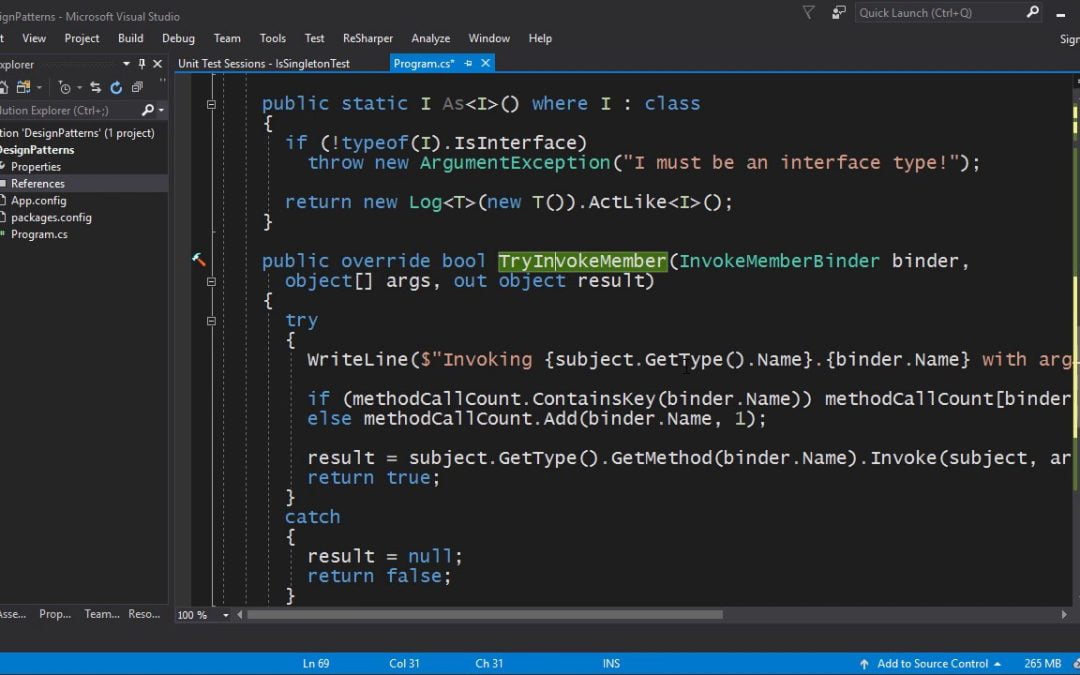Sync Solution Explorer with active document
This screenshot has height=675, width=1080.
(x=96, y=87)
